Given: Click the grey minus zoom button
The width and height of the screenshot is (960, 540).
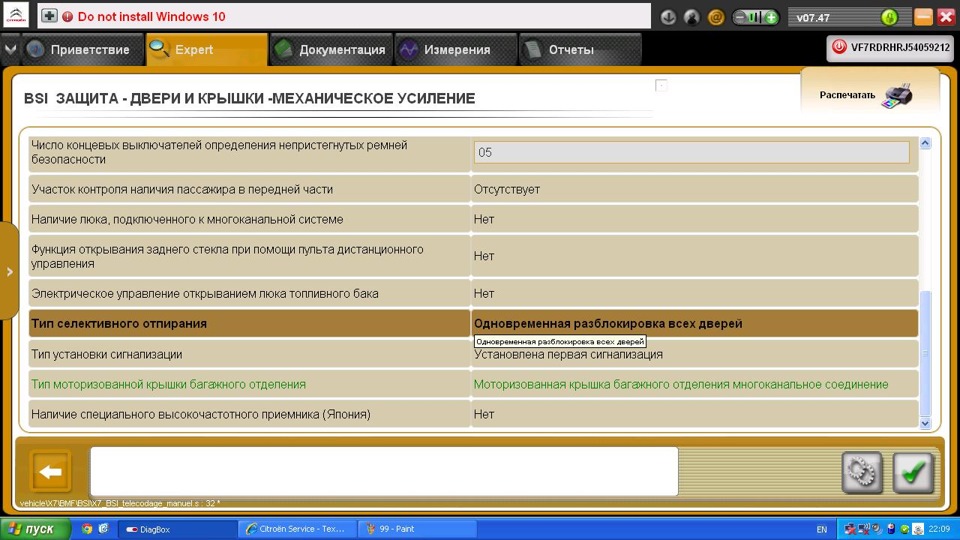Looking at the screenshot, I should 740,17.
